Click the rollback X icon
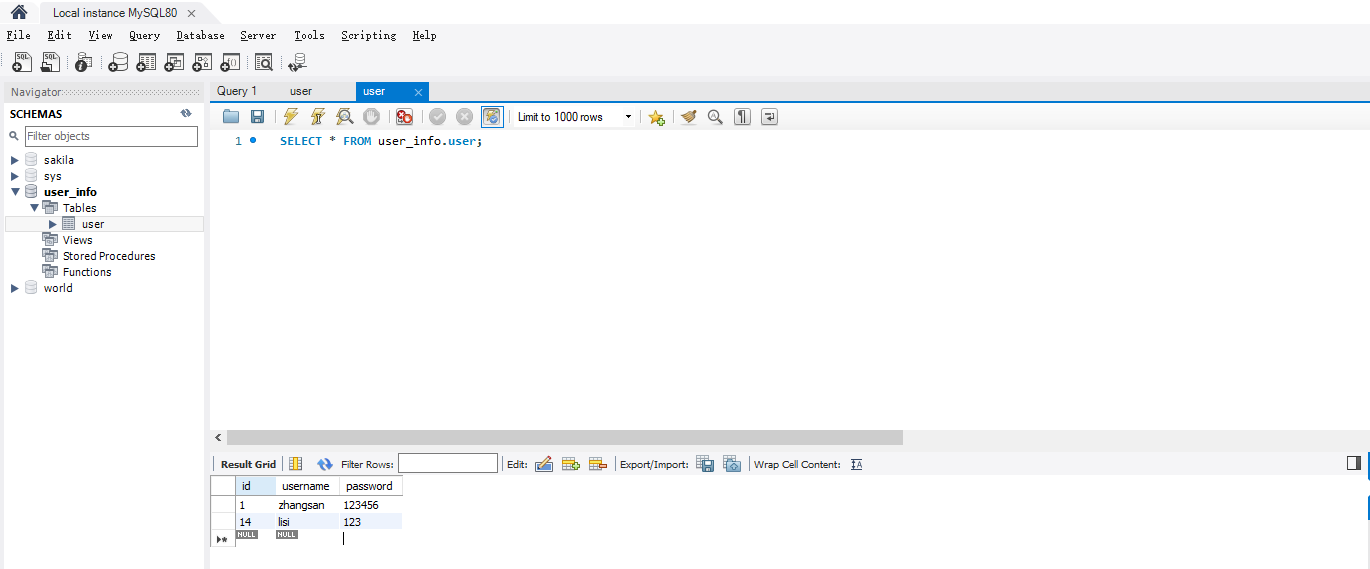The image size is (1370, 569). (x=464, y=117)
